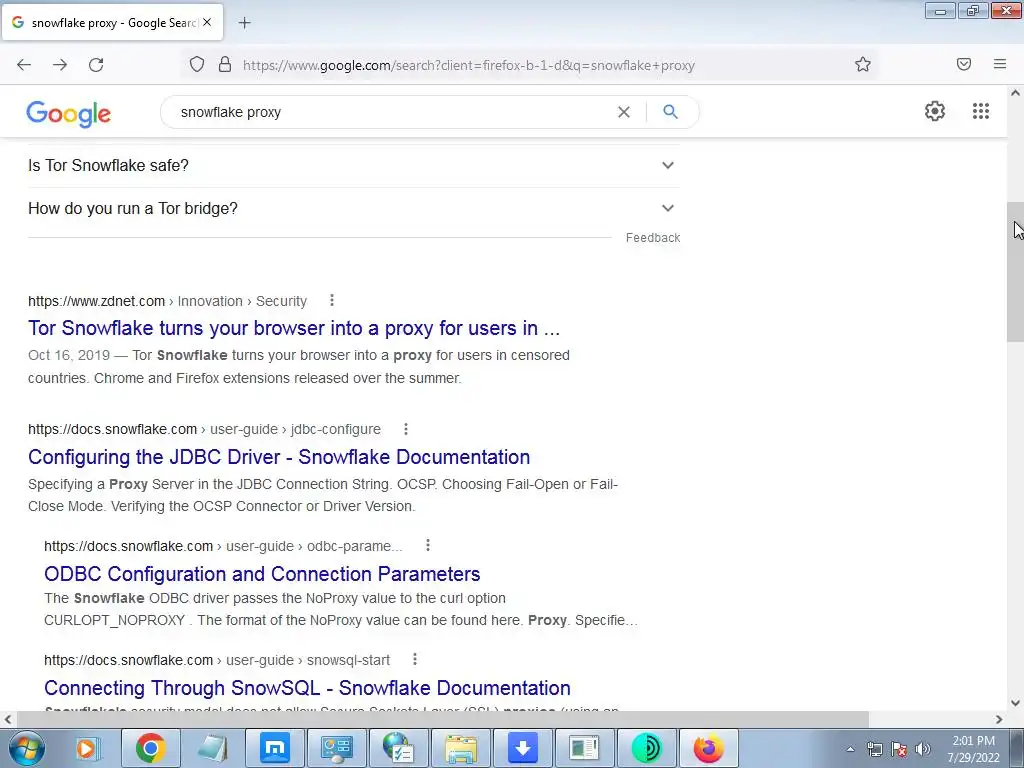The image size is (1024, 768).
Task: Click the zdnet.com Innovation Security breadcrumb
Action: (x=167, y=301)
